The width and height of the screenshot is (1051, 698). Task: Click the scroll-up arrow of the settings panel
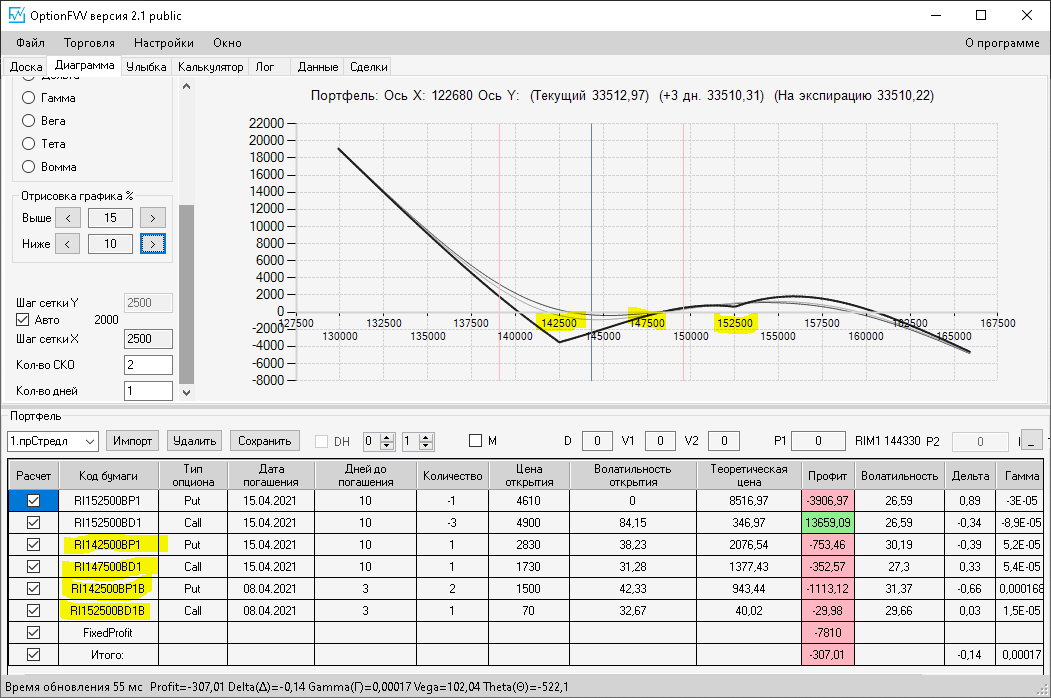186,86
